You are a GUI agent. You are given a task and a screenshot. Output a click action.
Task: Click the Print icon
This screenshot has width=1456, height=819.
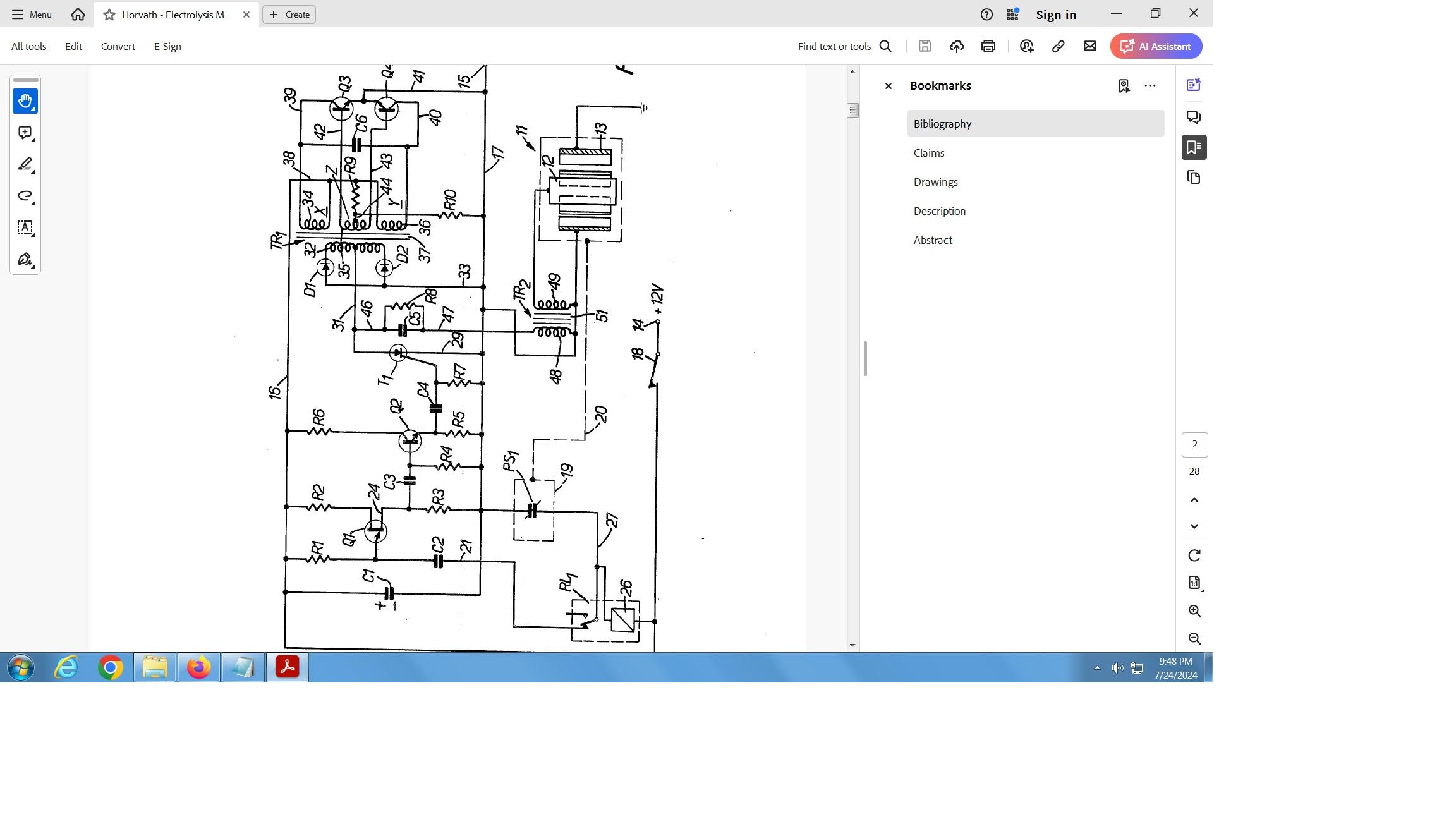click(988, 46)
